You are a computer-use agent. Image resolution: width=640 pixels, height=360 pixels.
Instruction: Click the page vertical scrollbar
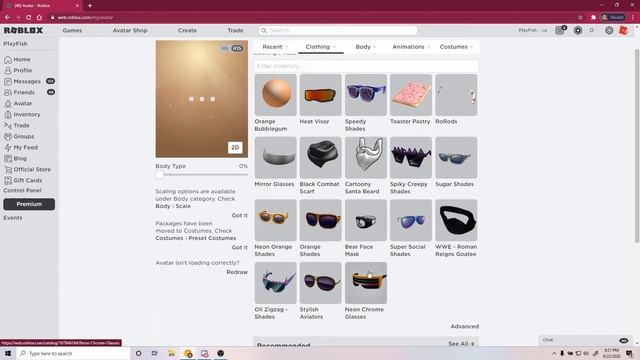click(x=637, y=146)
